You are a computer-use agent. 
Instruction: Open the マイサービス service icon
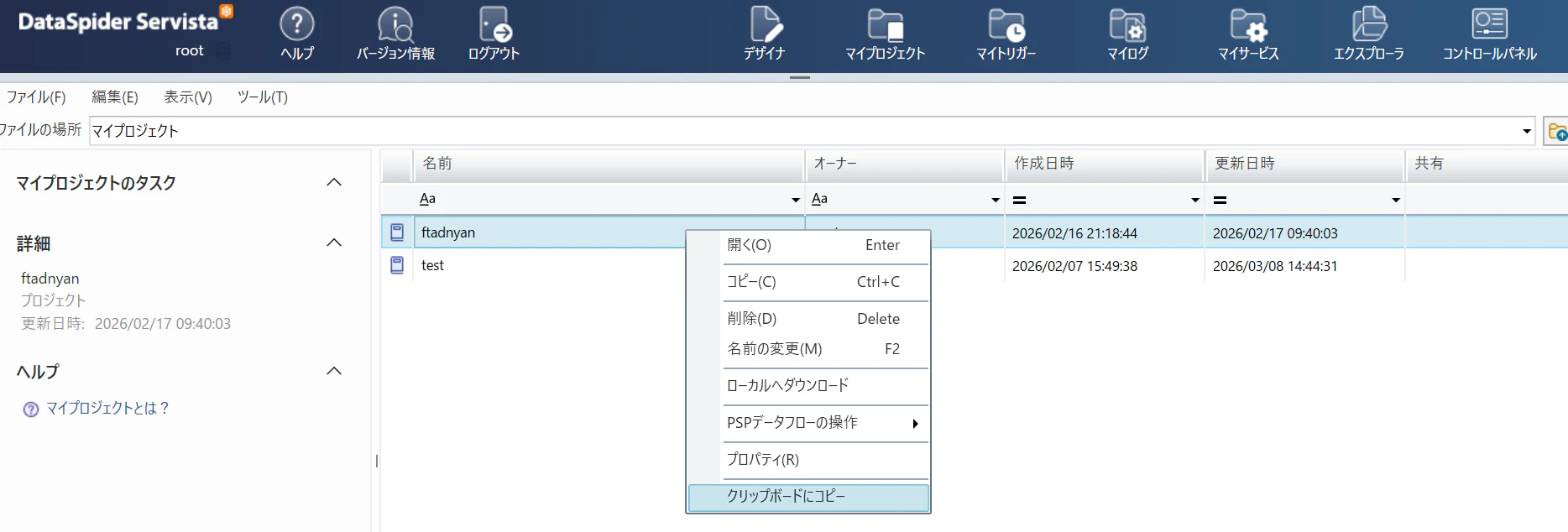tap(1248, 24)
